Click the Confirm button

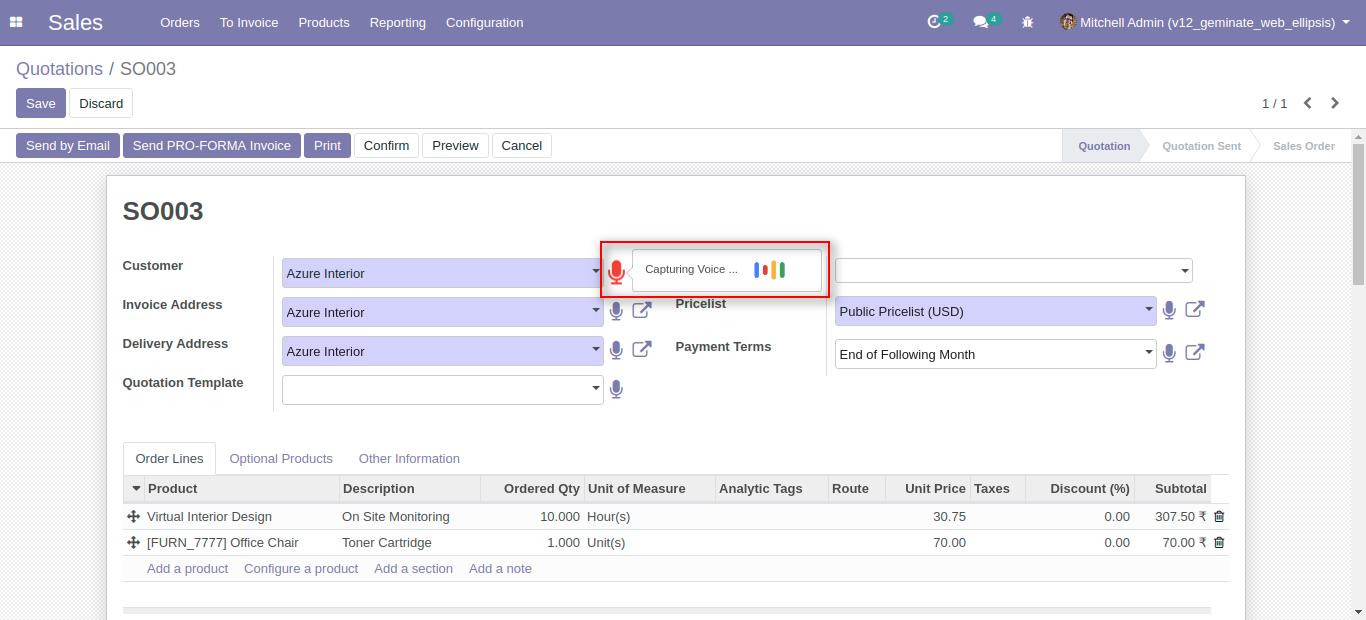point(386,145)
